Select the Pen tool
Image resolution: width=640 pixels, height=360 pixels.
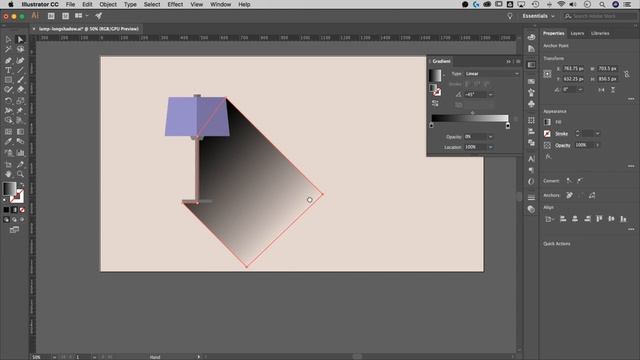pyautogui.click(x=8, y=60)
